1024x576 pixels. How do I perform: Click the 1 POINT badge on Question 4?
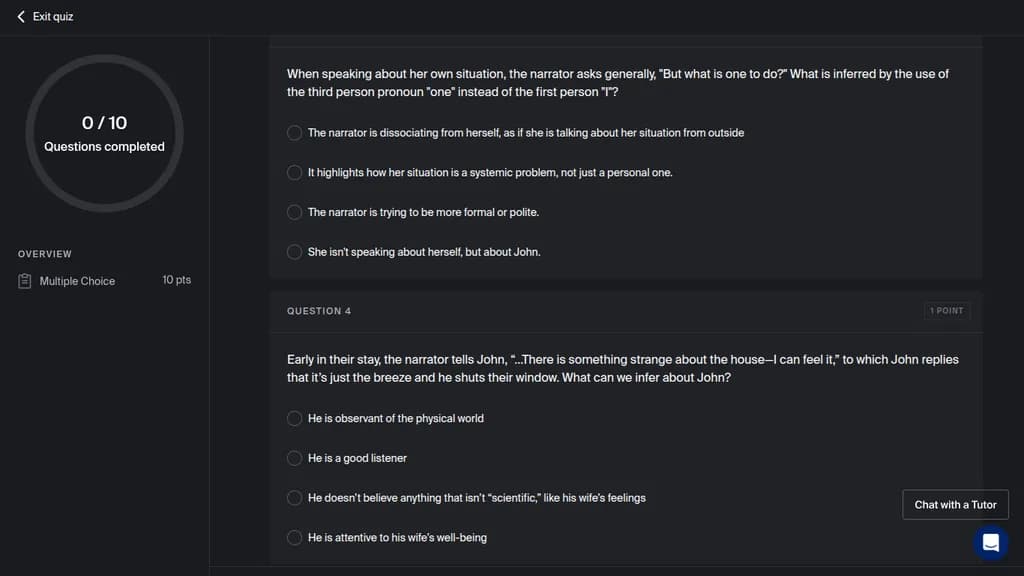click(947, 311)
